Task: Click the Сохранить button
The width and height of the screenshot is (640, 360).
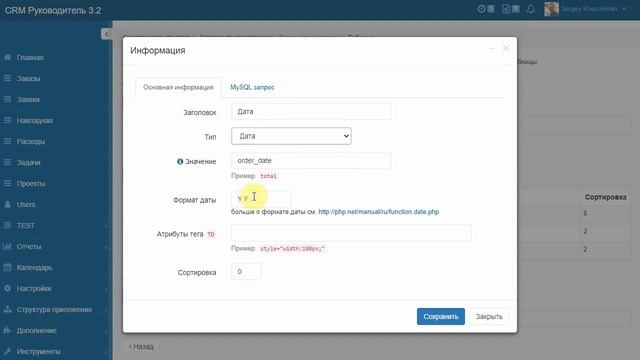Action: [441, 316]
